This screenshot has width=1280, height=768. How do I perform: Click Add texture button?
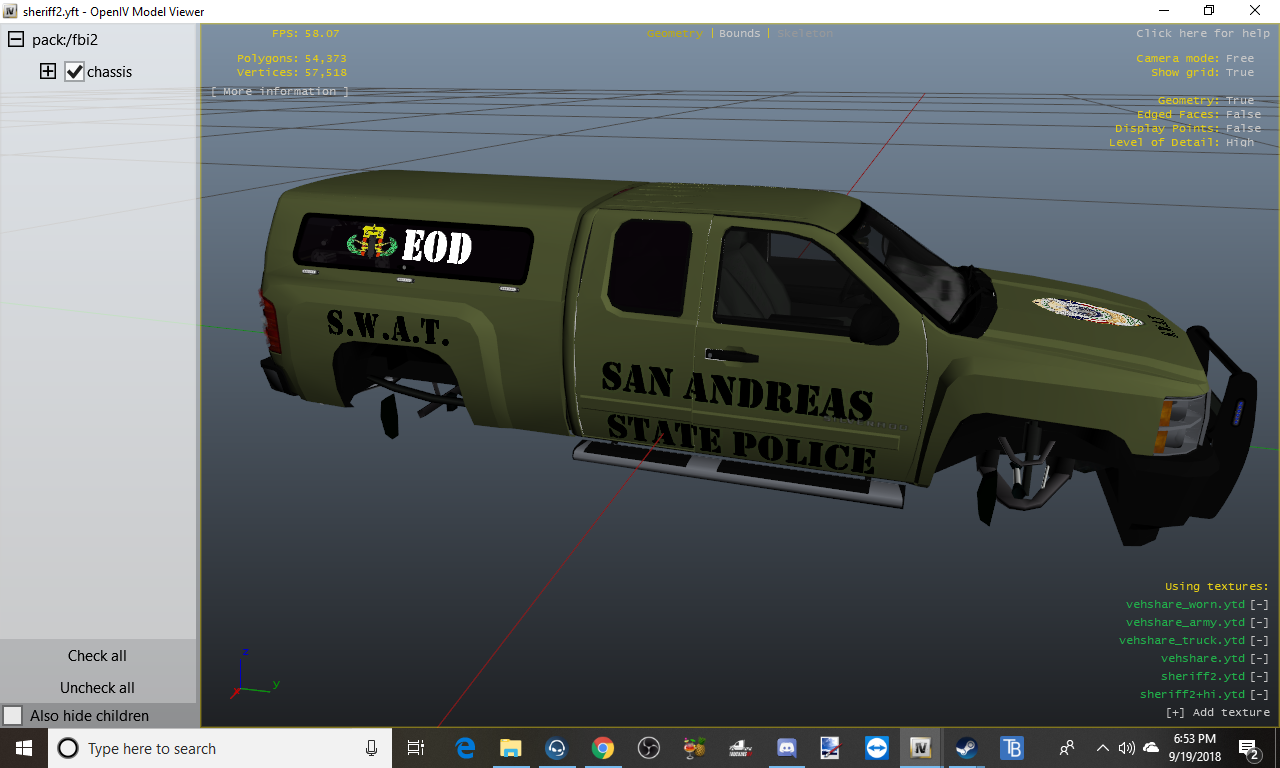pyautogui.click(x=1218, y=713)
